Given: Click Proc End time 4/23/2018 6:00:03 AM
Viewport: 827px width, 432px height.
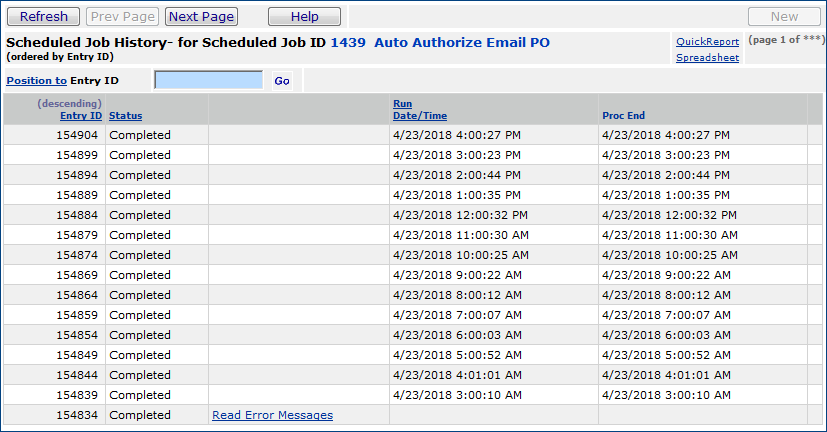Looking at the screenshot, I should [x=666, y=335].
